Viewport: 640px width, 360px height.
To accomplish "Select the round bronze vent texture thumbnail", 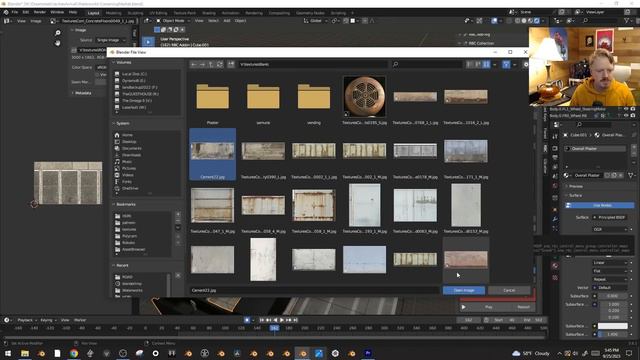I will [x=364, y=97].
